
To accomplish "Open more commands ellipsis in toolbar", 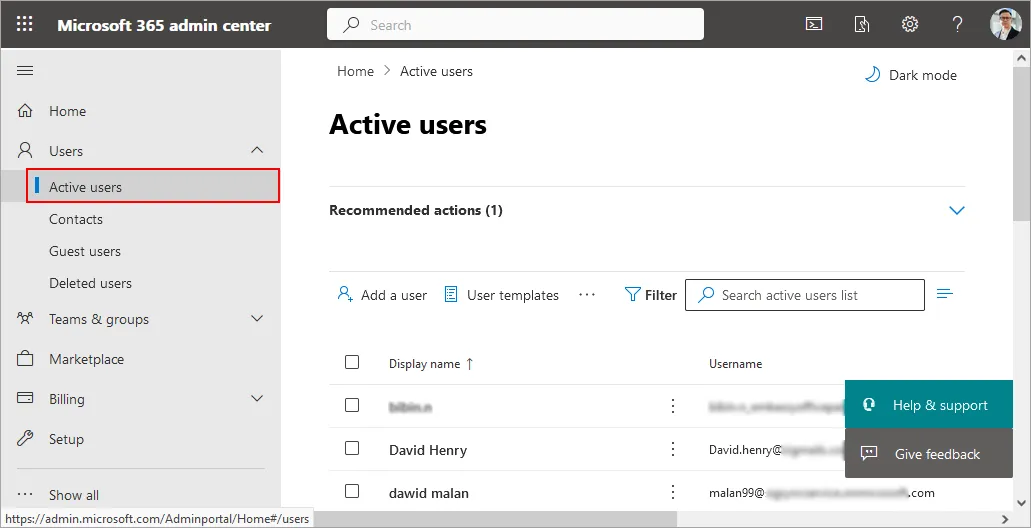I will click(587, 295).
